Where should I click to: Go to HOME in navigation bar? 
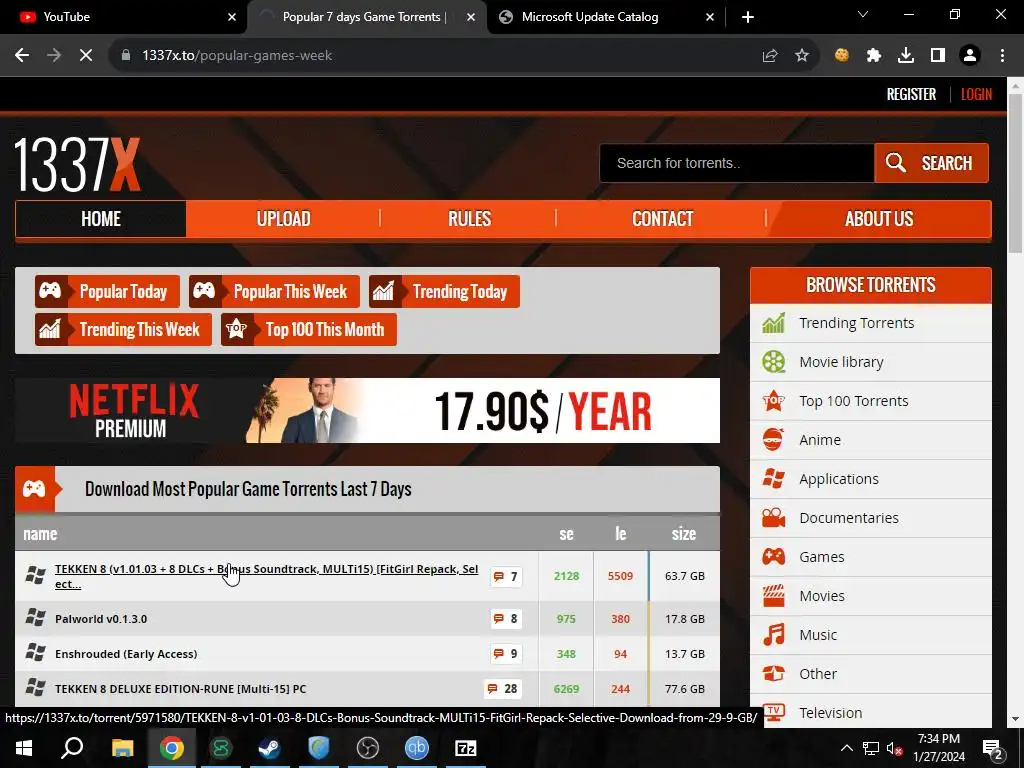point(101,219)
